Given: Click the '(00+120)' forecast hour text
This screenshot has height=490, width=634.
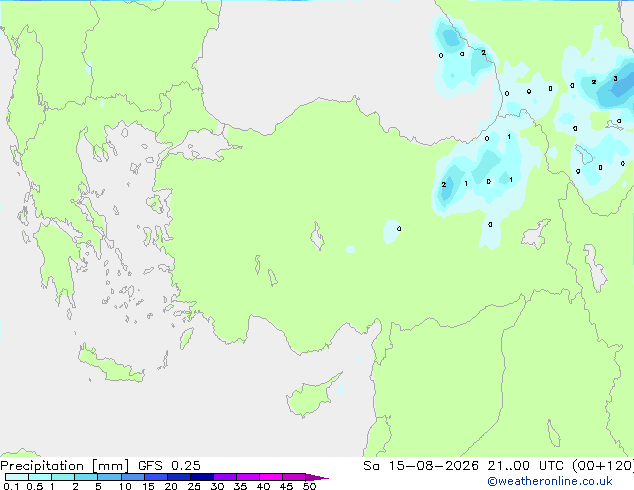Looking at the screenshot, I should click(603, 466).
